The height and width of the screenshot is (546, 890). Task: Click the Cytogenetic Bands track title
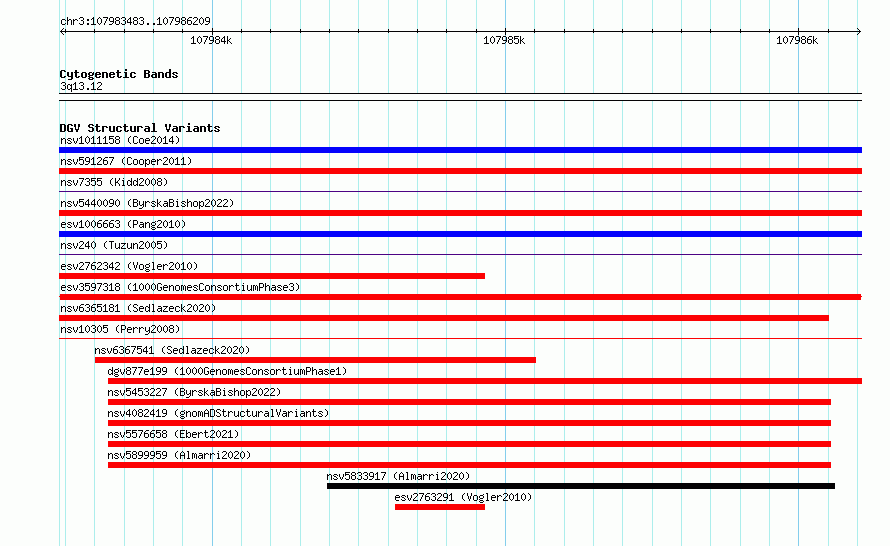pos(119,74)
